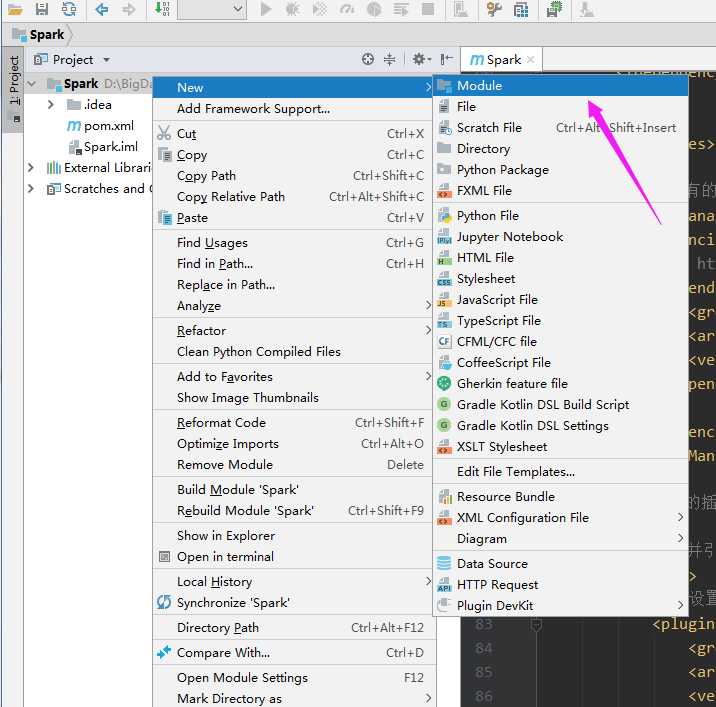Create a new Python Package

[x=561, y=170]
